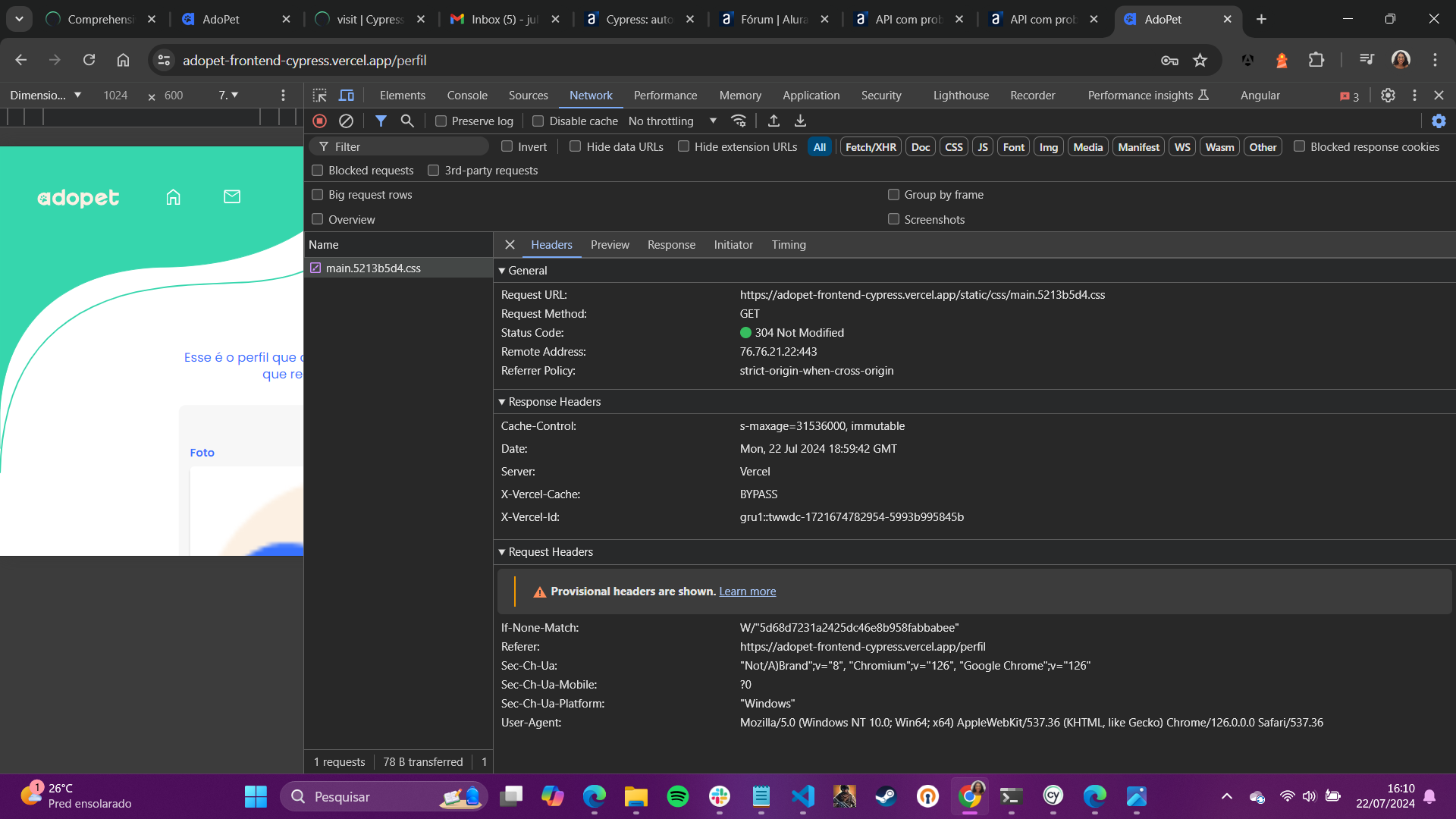Enable Disable cache checkbox
Viewport: 1456px width, 819px height.
click(538, 121)
